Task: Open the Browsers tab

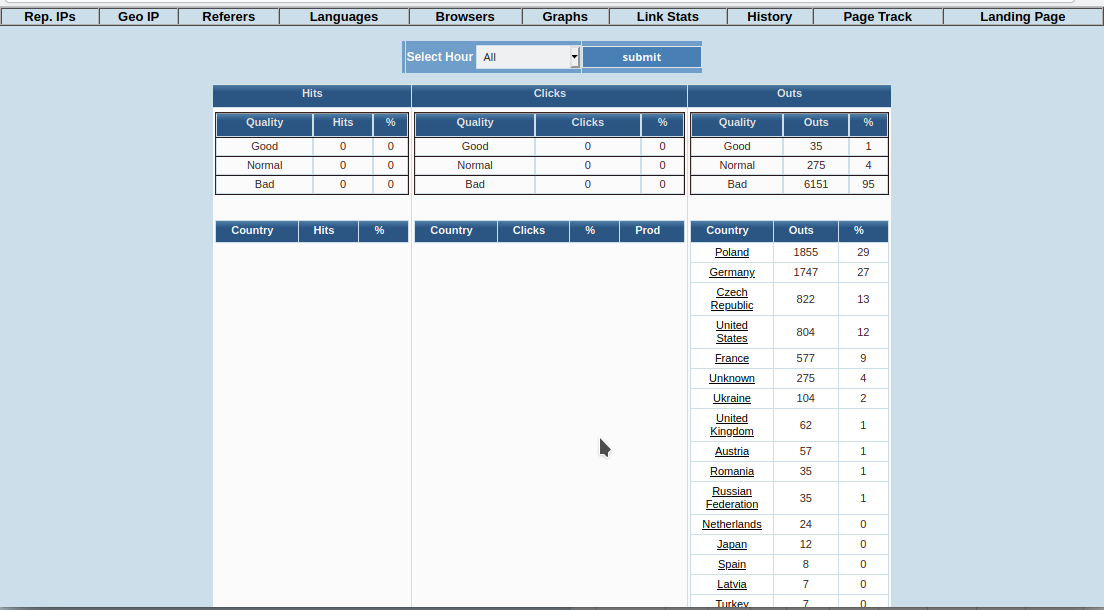Action: click(x=465, y=16)
